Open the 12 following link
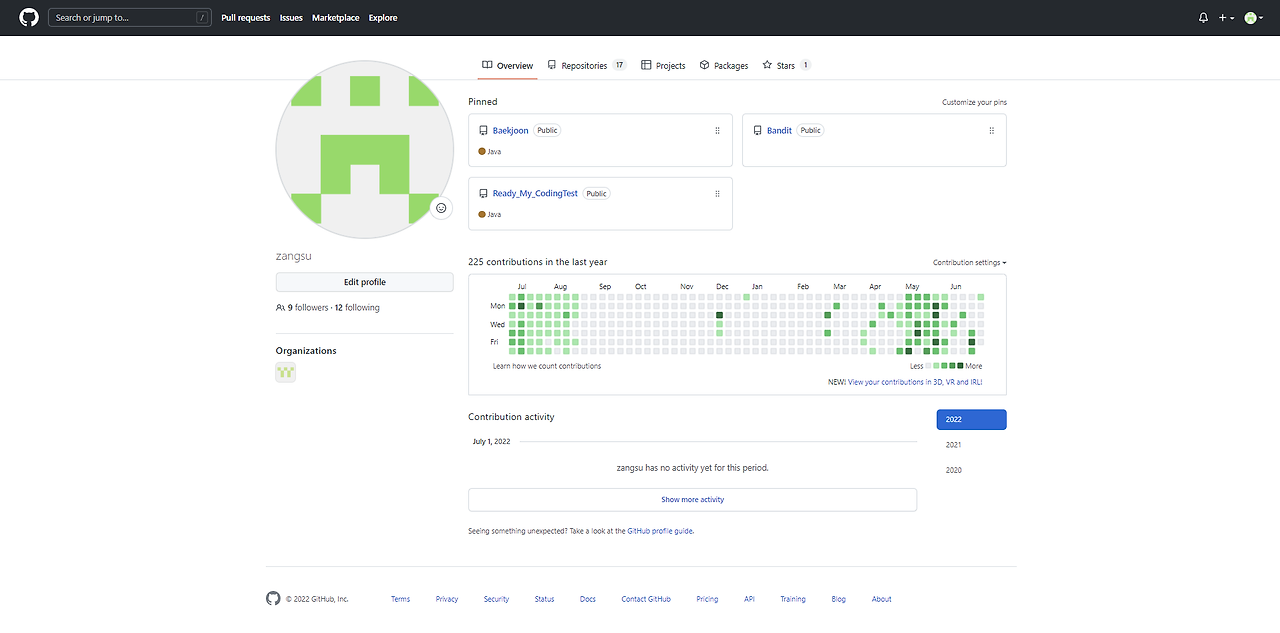Image resolution: width=1280 pixels, height=633 pixels. [x=357, y=308]
